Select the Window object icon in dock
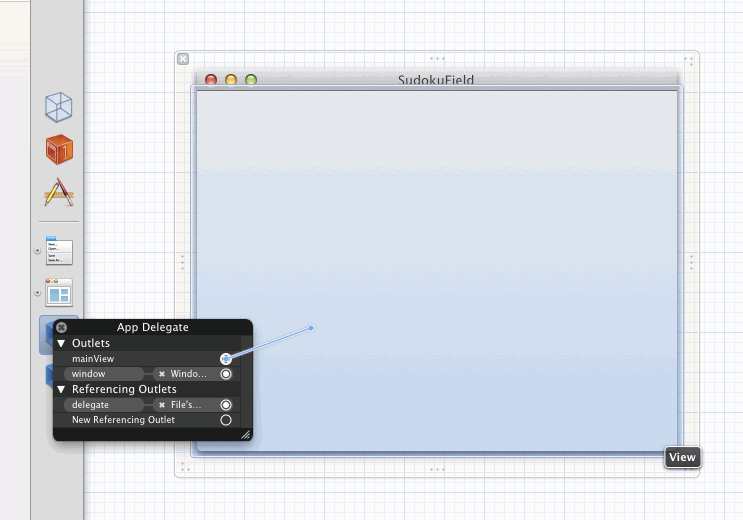 tap(59, 292)
